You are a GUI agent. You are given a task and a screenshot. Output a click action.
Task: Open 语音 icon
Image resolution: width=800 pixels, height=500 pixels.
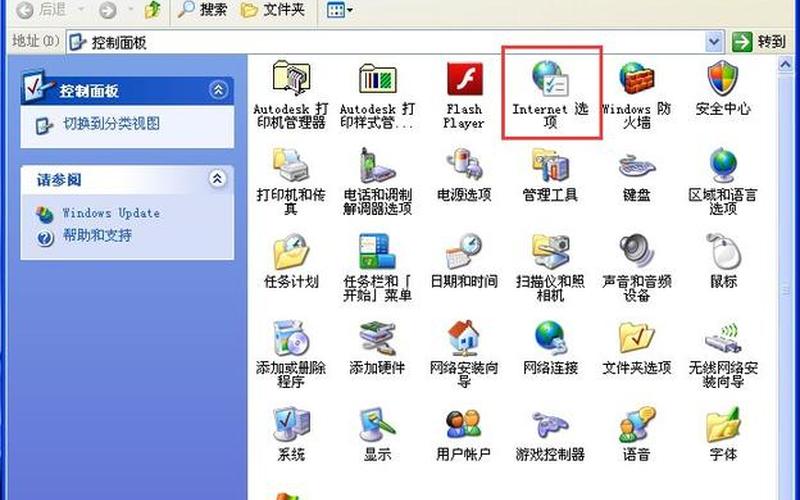coord(637,424)
